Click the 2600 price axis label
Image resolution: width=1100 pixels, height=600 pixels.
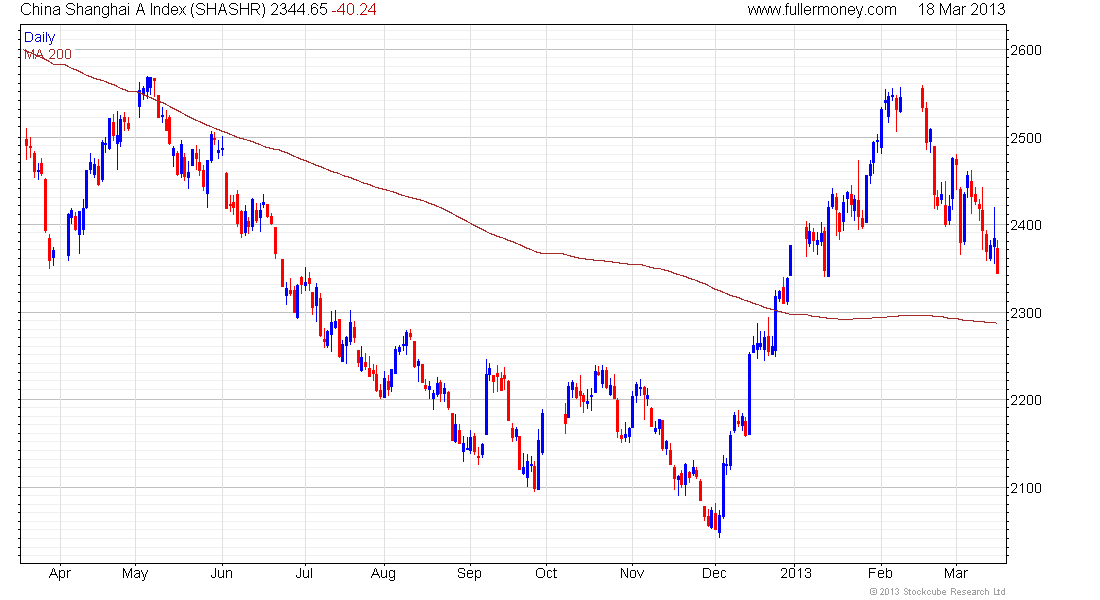(1026, 50)
